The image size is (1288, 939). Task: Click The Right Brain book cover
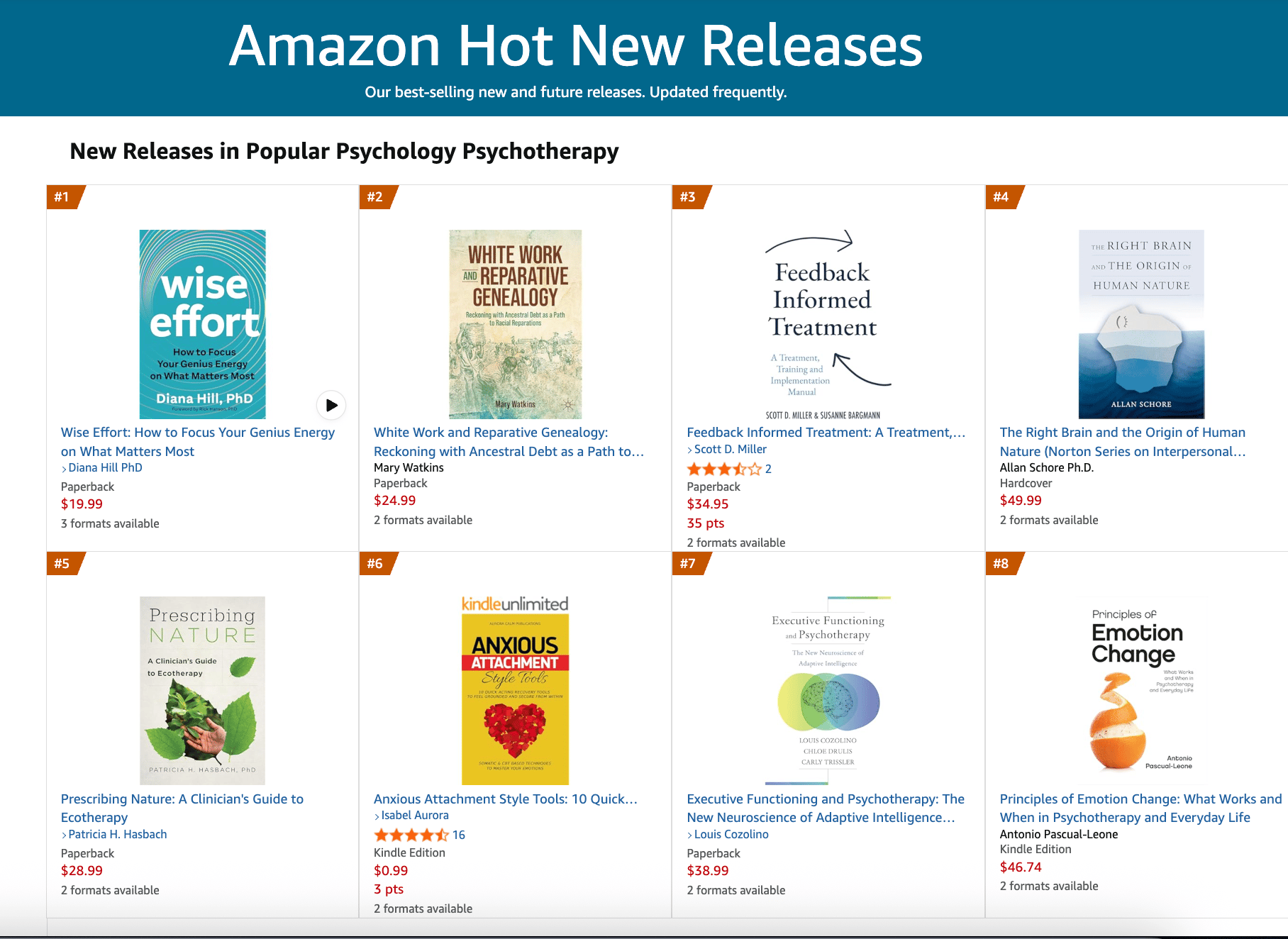pyautogui.click(x=1141, y=324)
